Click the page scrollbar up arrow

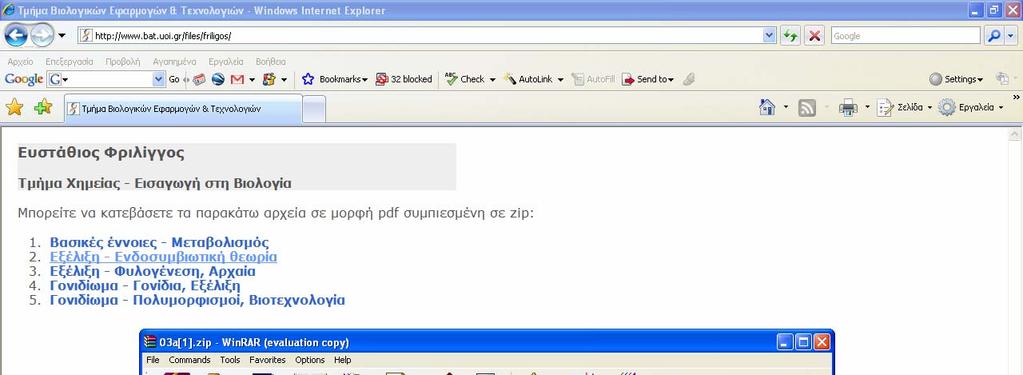point(1015,135)
